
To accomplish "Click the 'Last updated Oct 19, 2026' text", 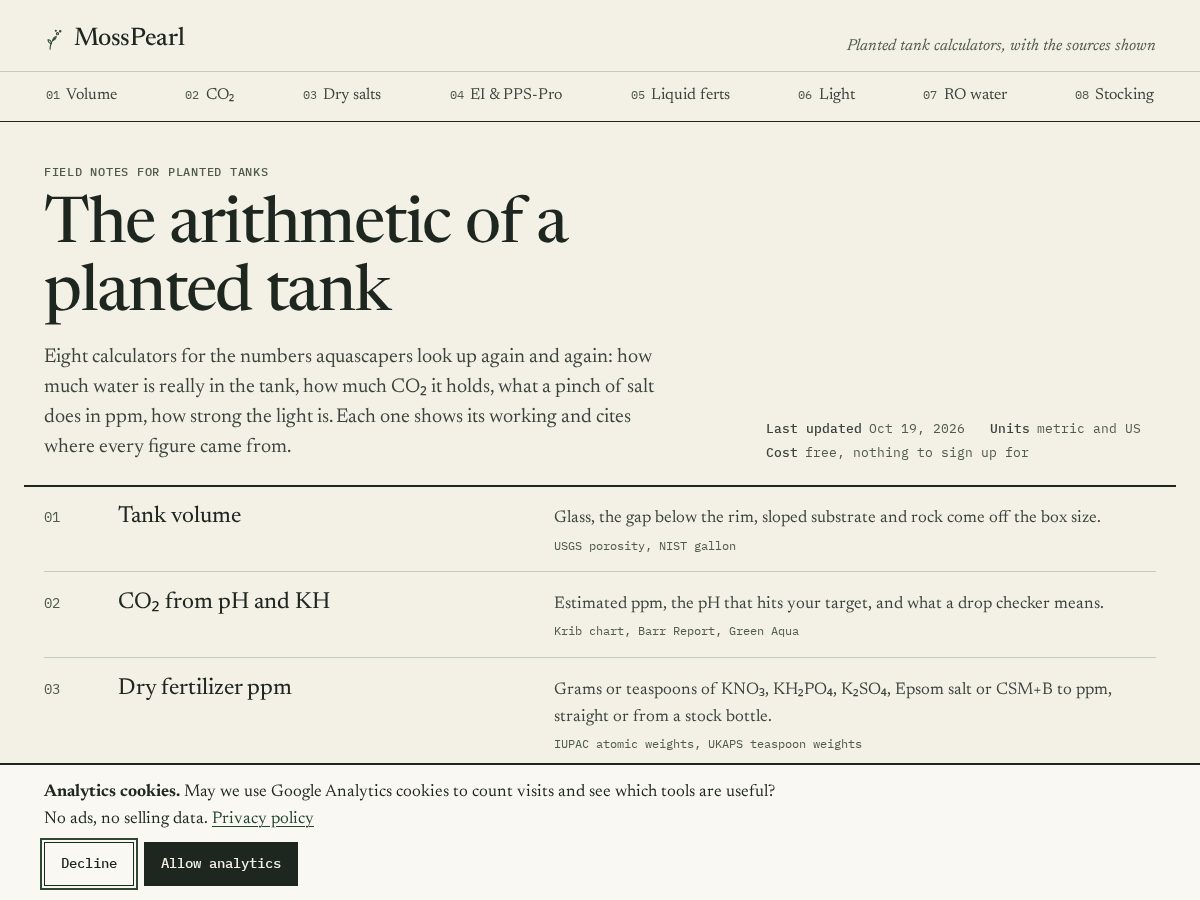I will [865, 429].
